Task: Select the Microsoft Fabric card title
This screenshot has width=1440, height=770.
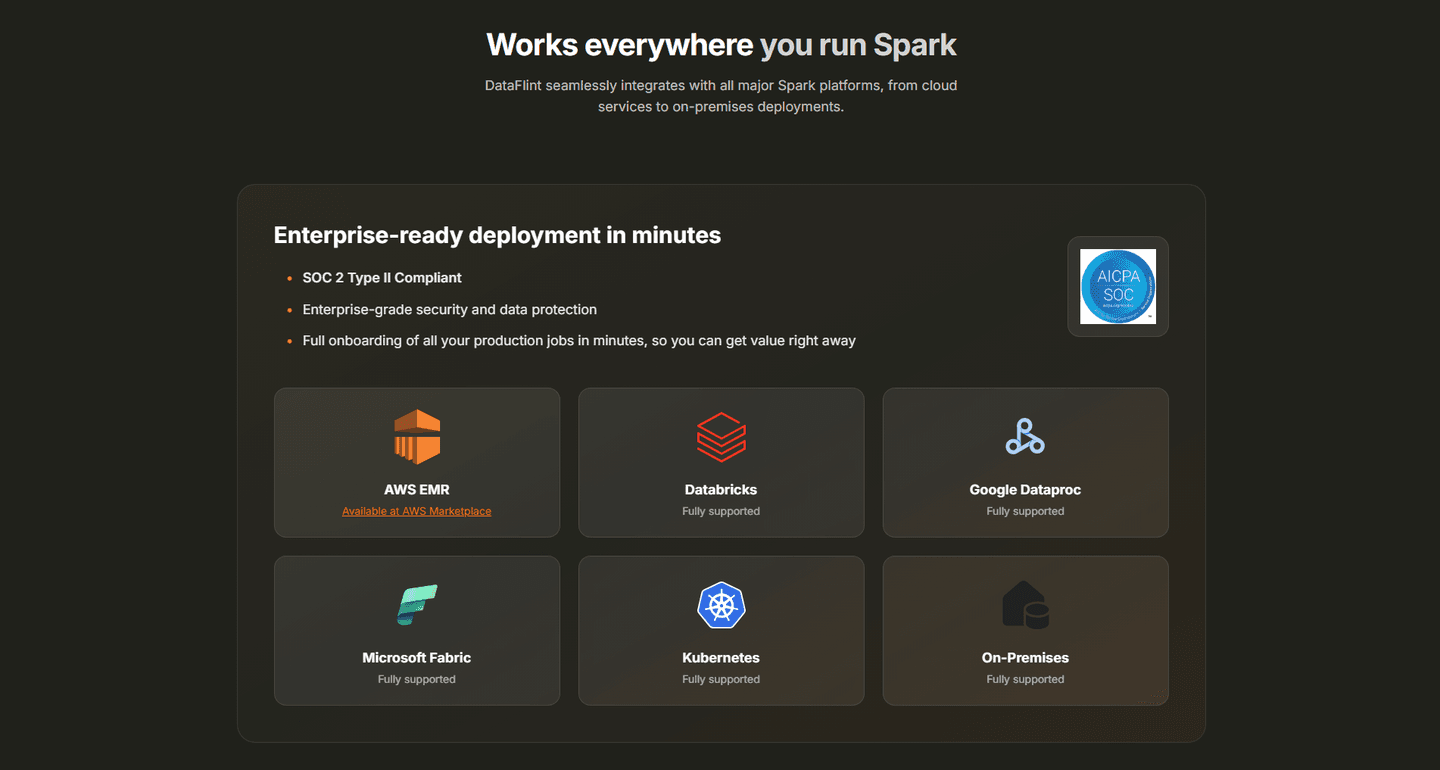Action: click(417, 658)
